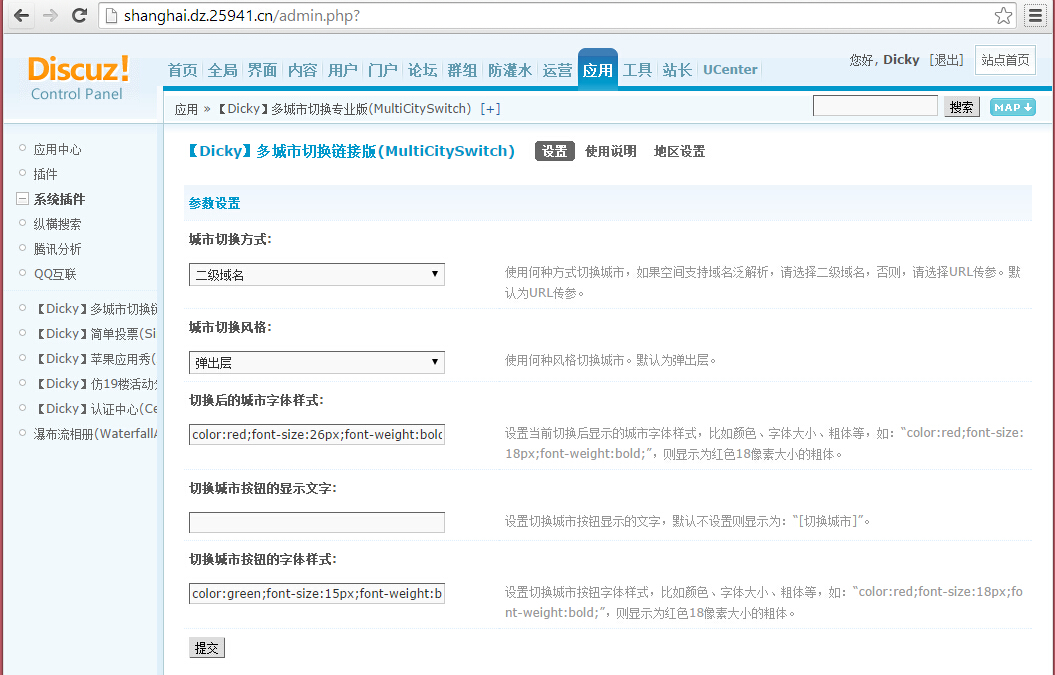1055x675 pixels.
Task: Click the 搜索 button
Action: pos(961,107)
